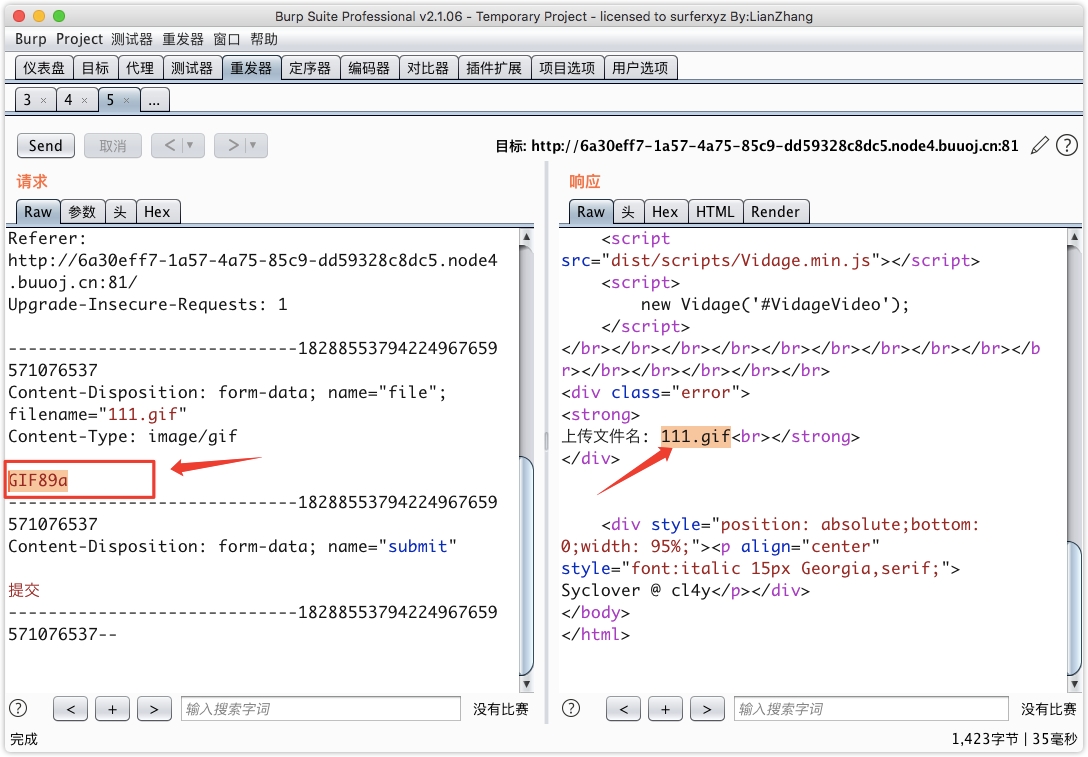This screenshot has height=757, width=1088.
Task: Open the Hex tab in request panel
Action: click(x=157, y=212)
